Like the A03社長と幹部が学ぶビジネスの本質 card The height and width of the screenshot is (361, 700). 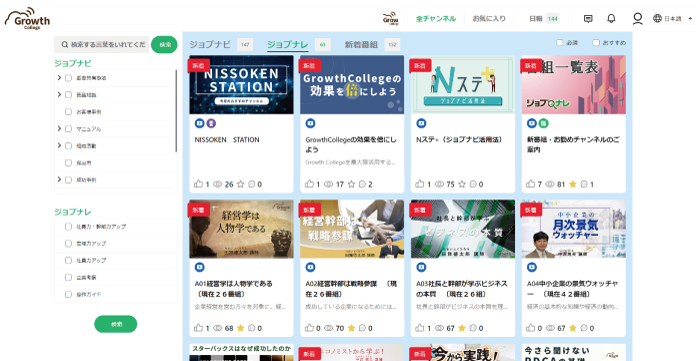click(420, 328)
